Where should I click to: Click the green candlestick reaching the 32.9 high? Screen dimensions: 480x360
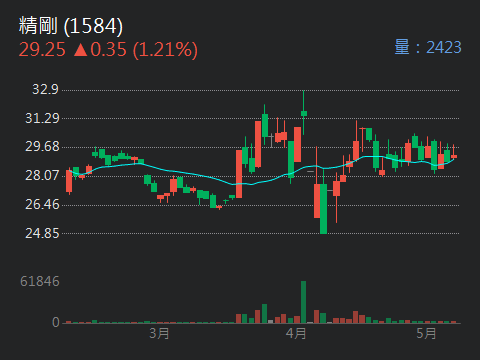304,113
